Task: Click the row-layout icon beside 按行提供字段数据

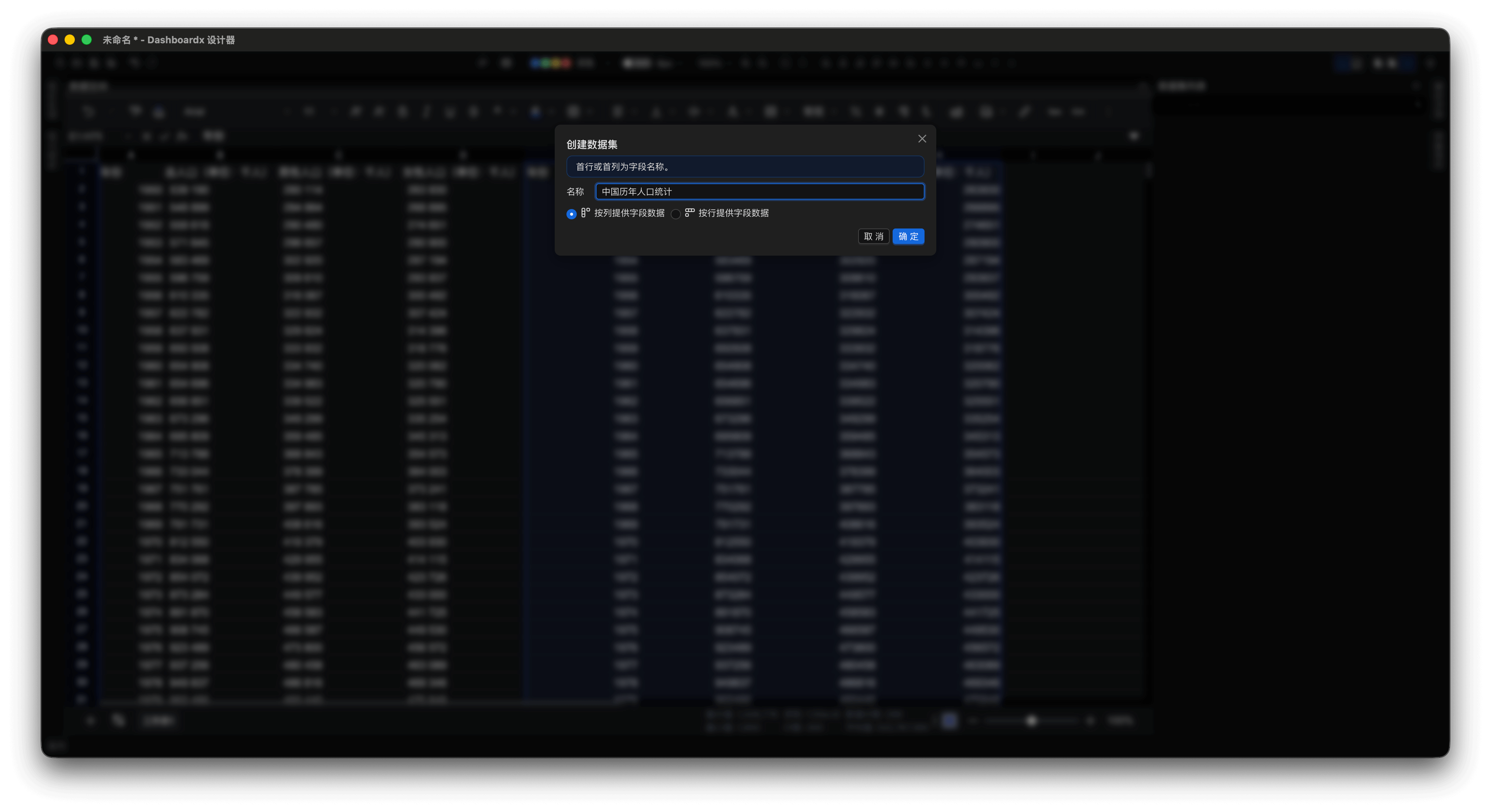Action: 689,213
